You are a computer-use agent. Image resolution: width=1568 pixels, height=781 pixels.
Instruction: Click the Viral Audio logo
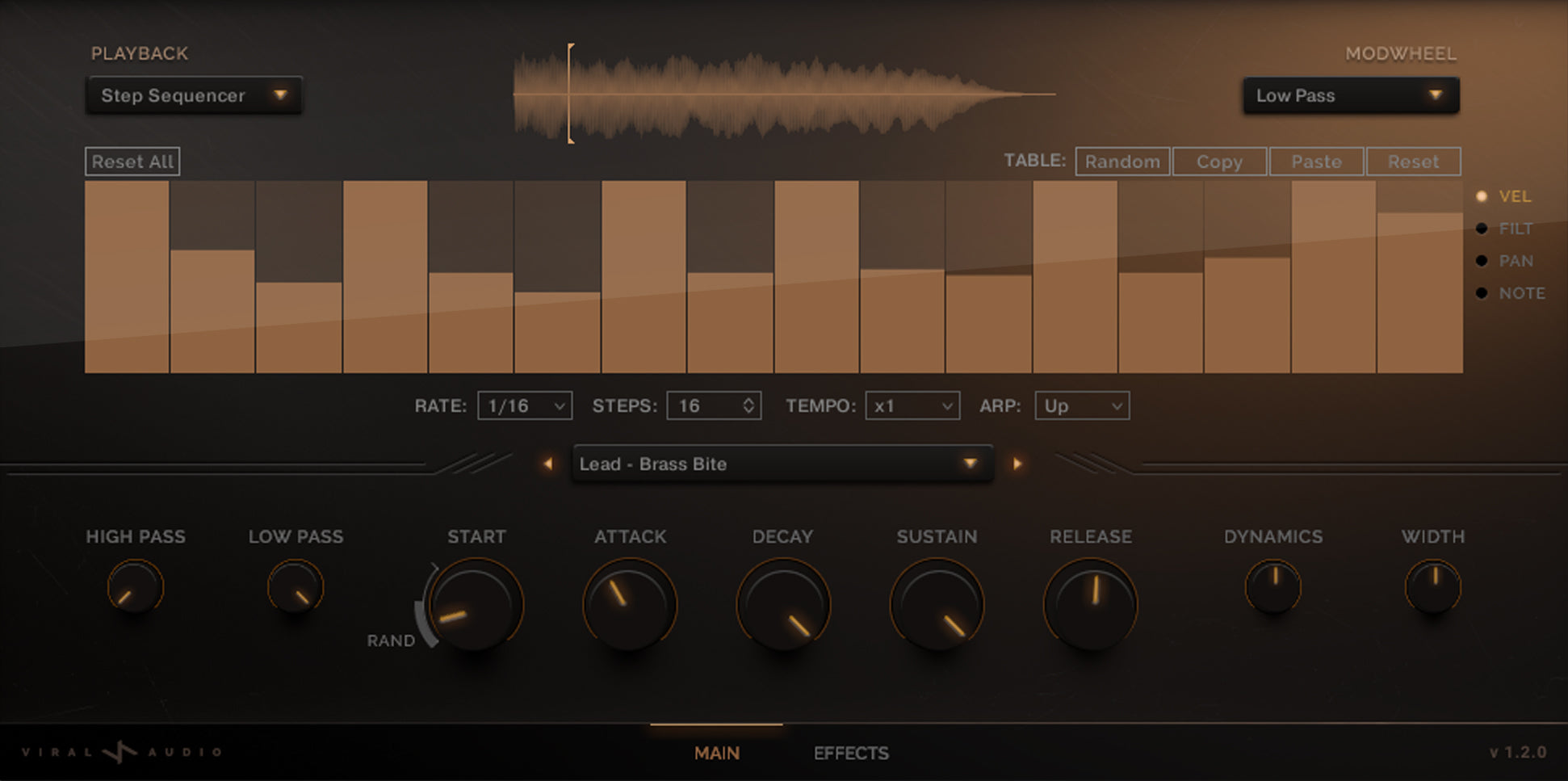[x=122, y=752]
